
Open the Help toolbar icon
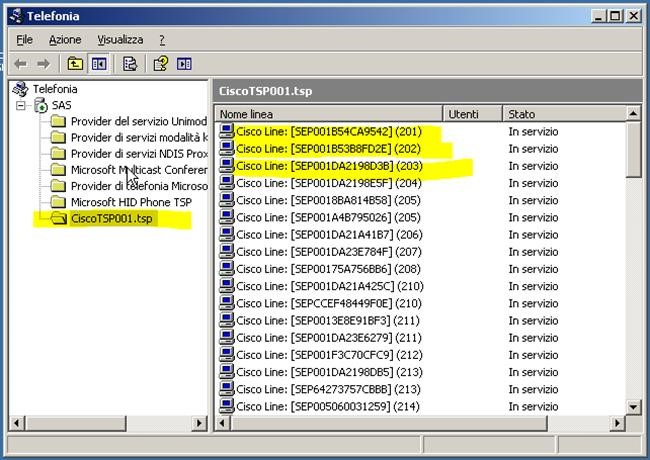[x=159, y=64]
